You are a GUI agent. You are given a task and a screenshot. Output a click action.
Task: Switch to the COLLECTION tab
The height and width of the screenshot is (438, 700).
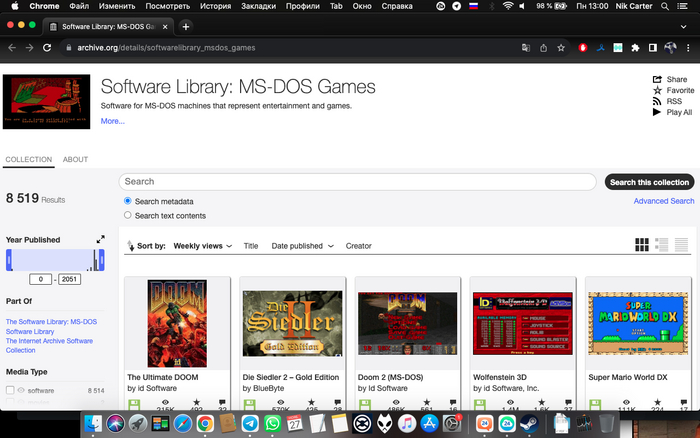pos(29,159)
